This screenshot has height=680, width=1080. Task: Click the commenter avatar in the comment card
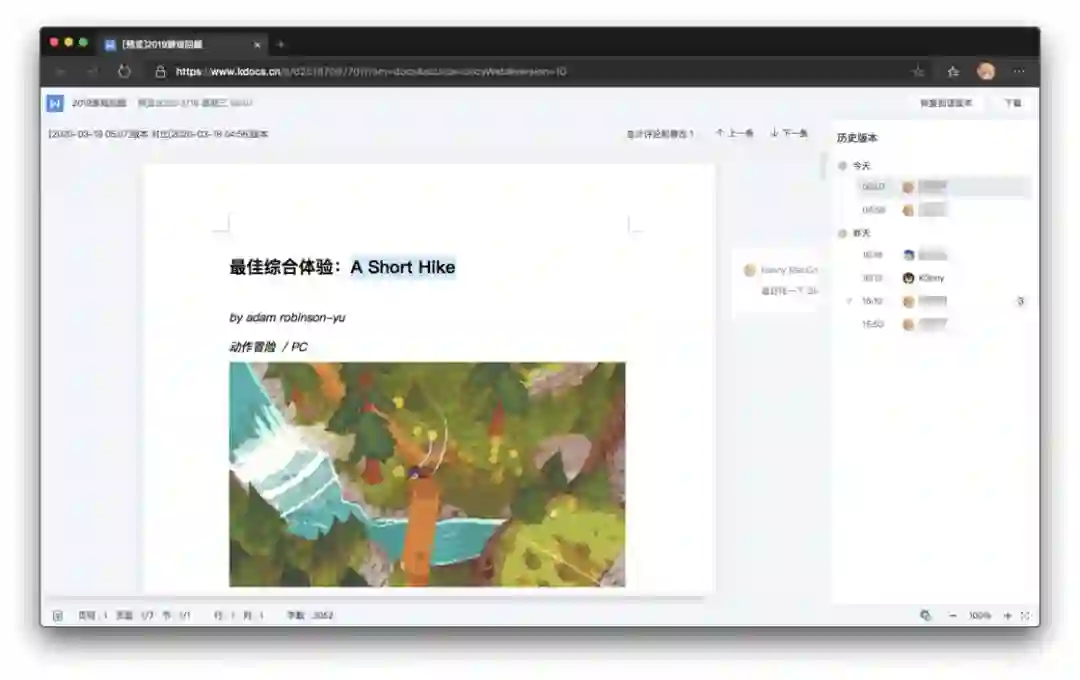[750, 270]
